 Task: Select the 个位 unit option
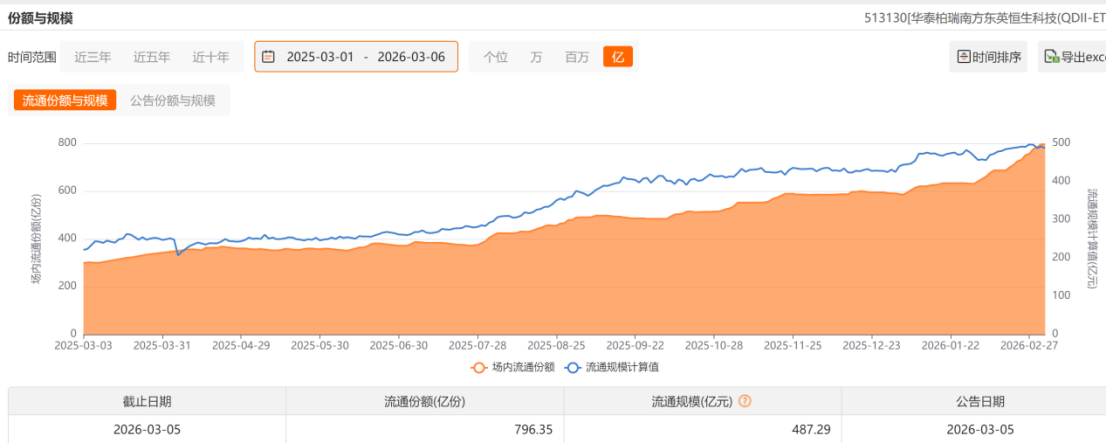click(495, 57)
